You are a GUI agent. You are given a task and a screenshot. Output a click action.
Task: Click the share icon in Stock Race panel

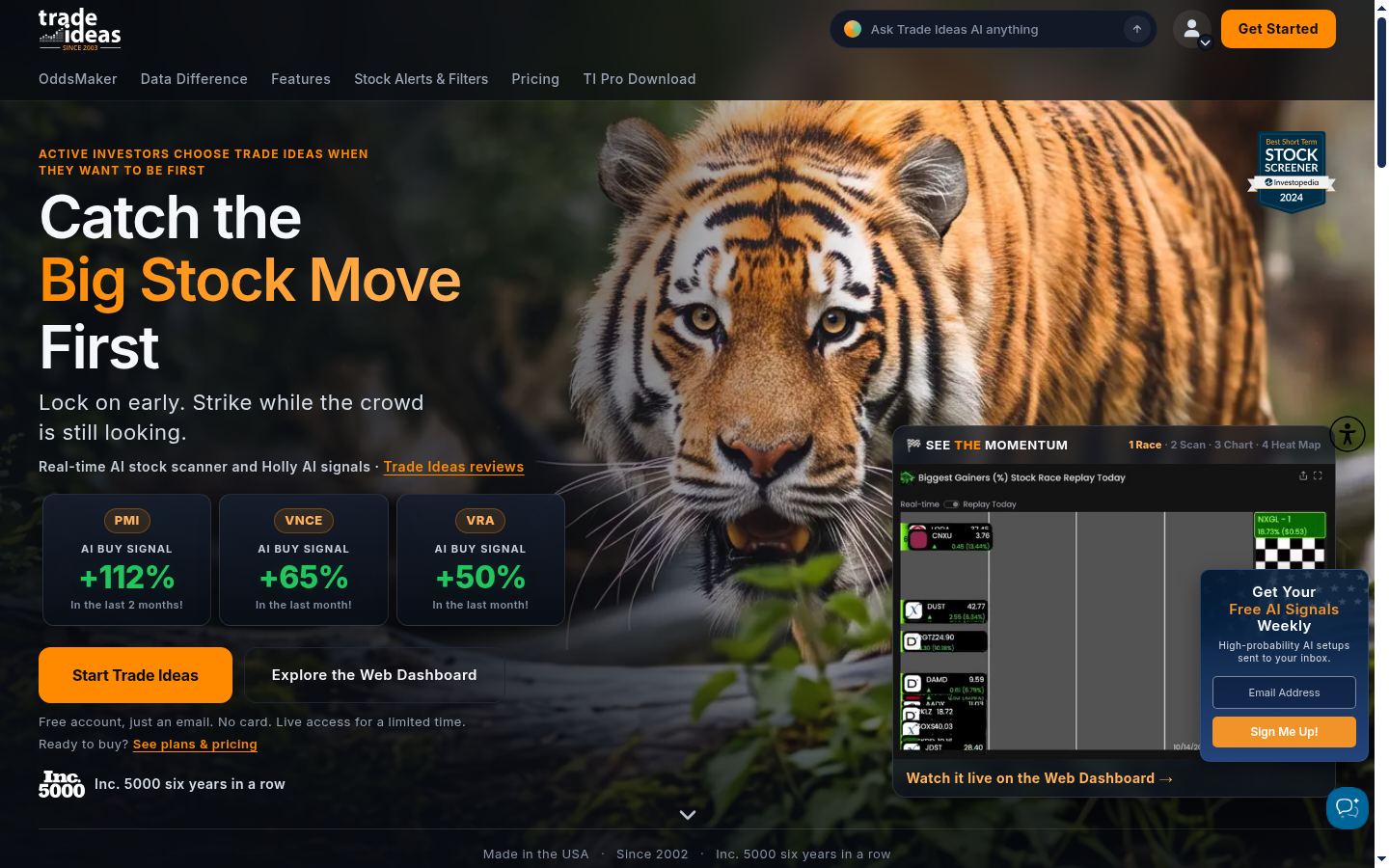click(x=1303, y=475)
